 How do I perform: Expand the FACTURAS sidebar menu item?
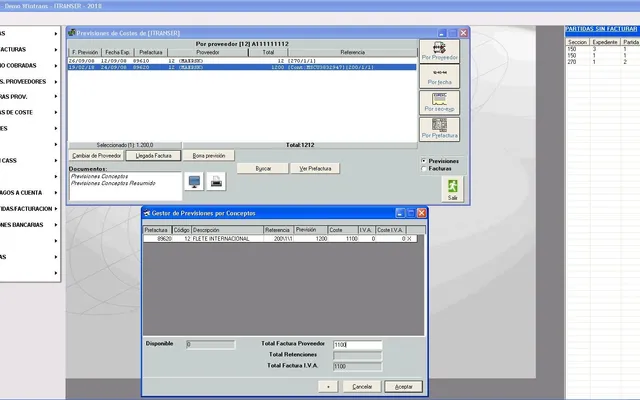point(29,49)
